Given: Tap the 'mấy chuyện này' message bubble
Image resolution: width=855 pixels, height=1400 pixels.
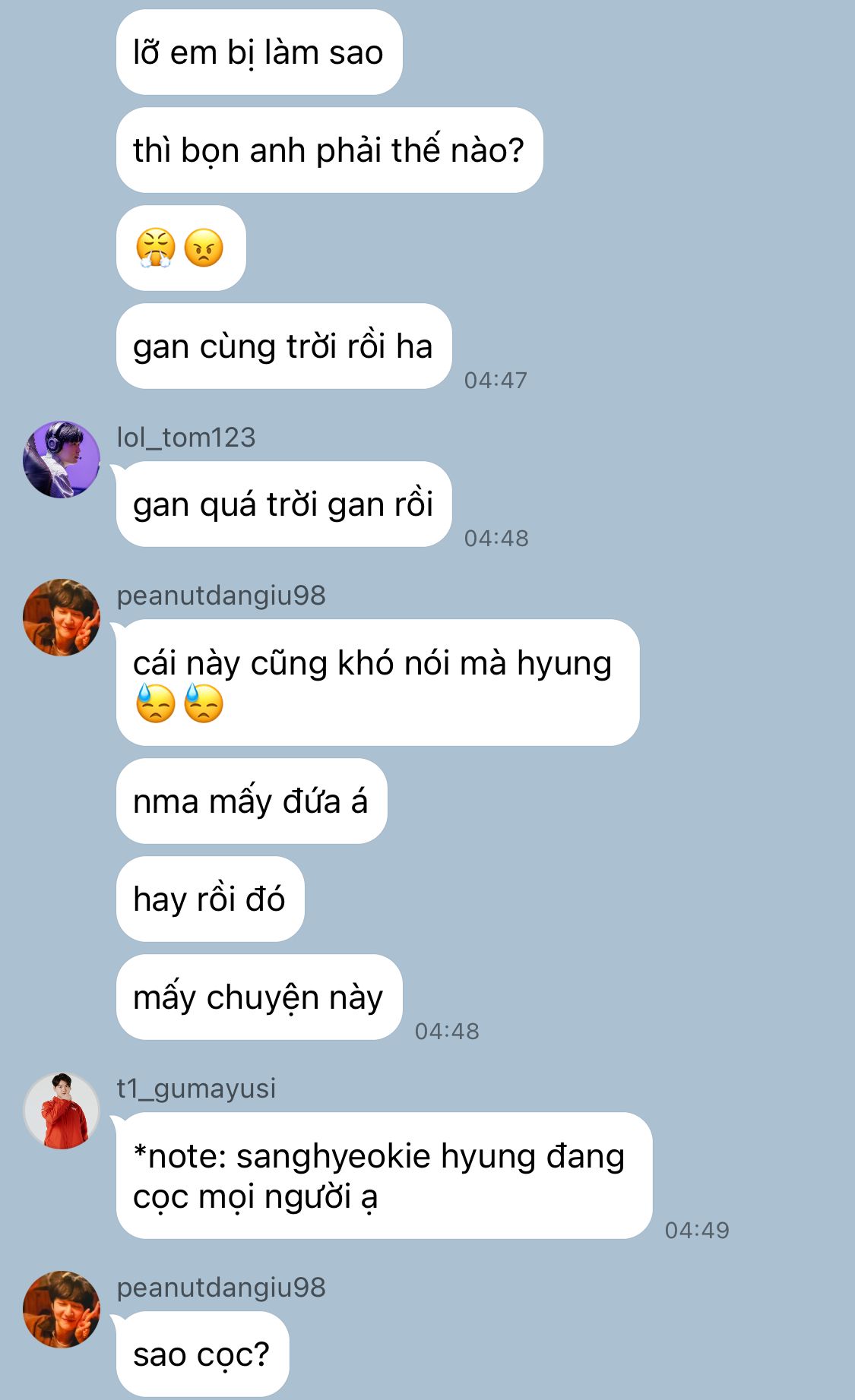Looking at the screenshot, I should coord(259,997).
